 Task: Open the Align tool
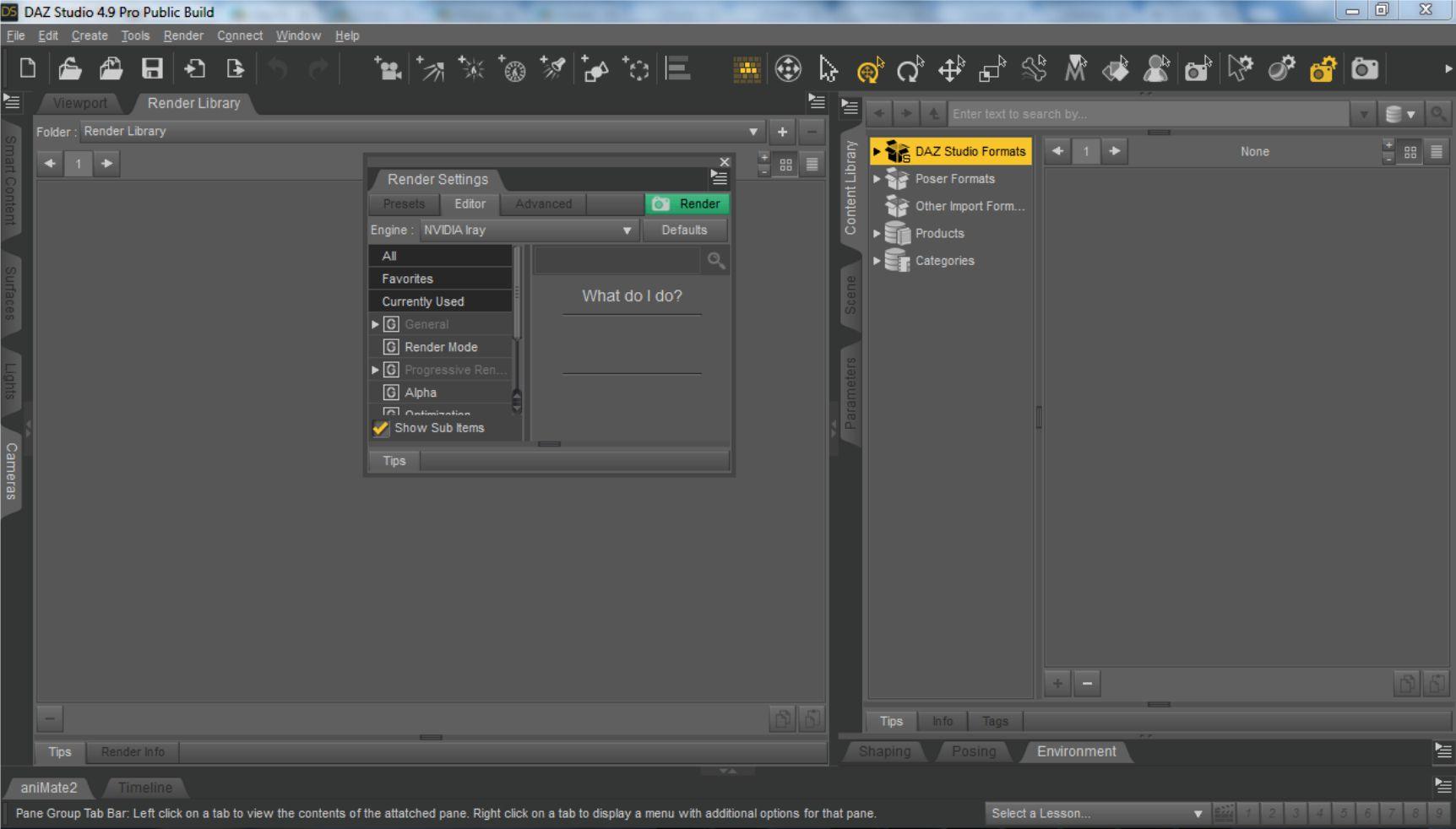pos(678,68)
